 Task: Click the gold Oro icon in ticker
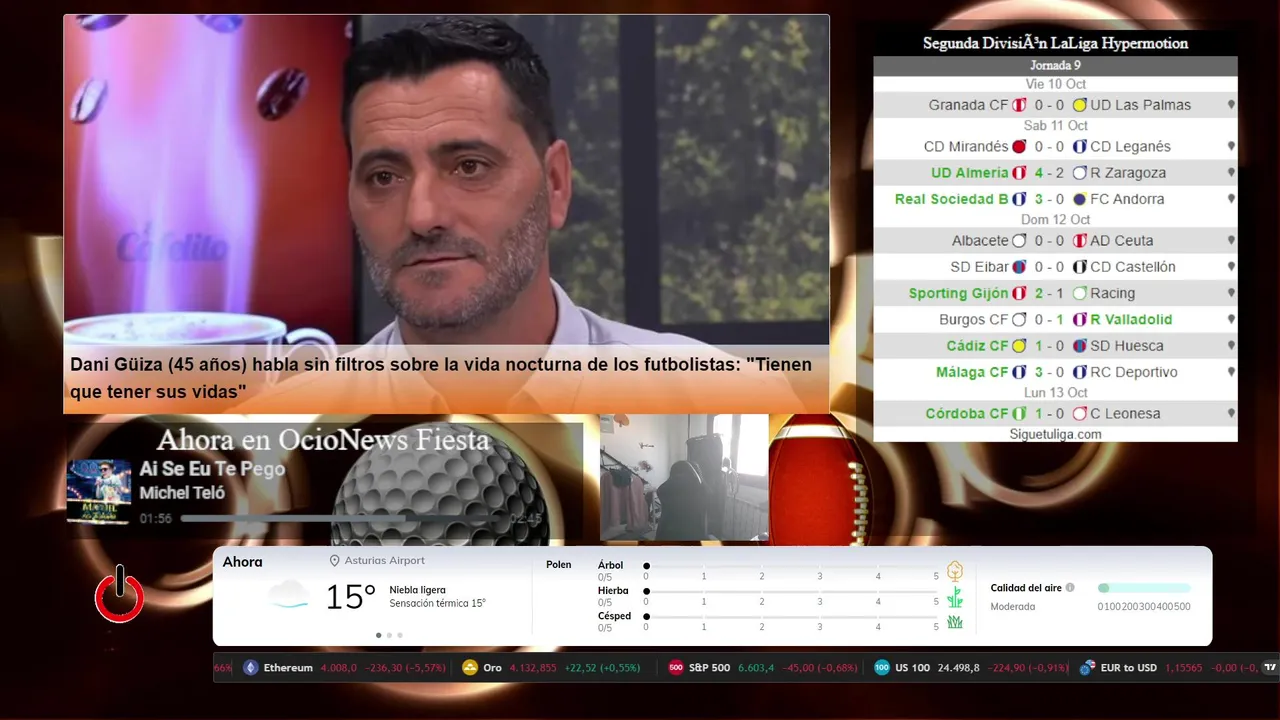point(470,667)
